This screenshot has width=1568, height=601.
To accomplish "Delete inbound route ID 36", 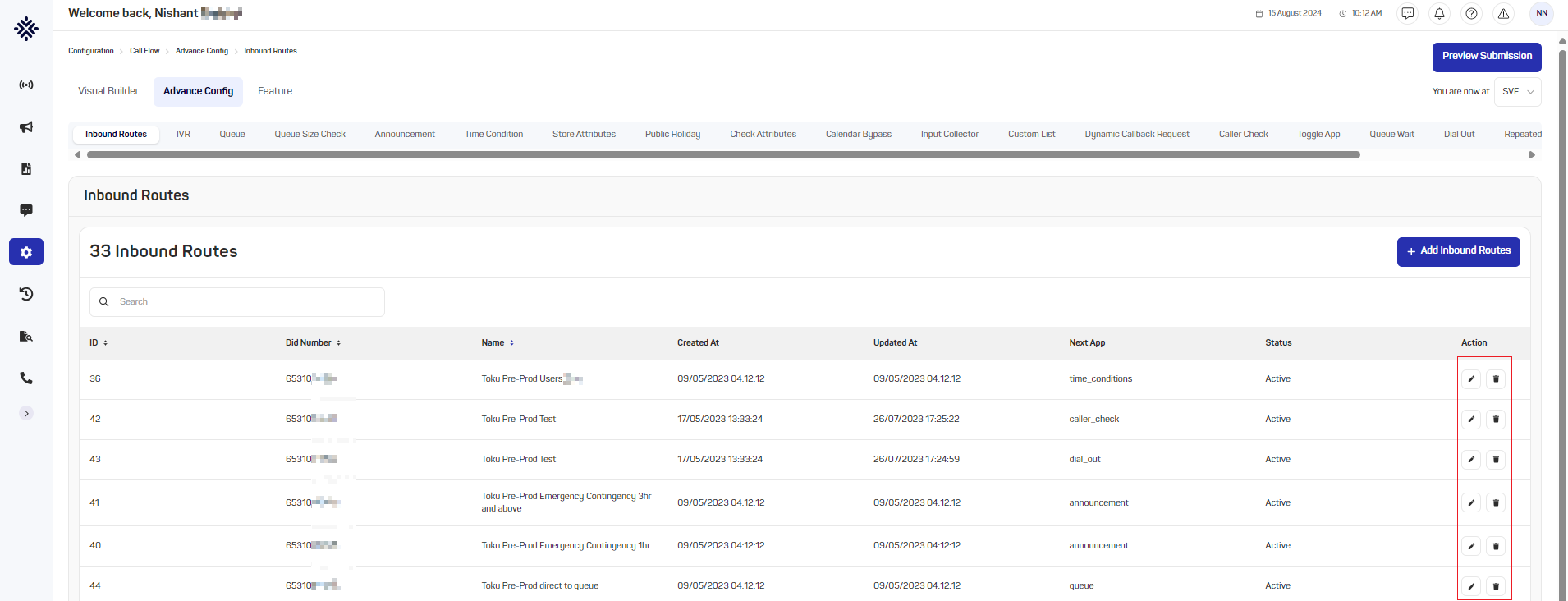I will click(1496, 378).
